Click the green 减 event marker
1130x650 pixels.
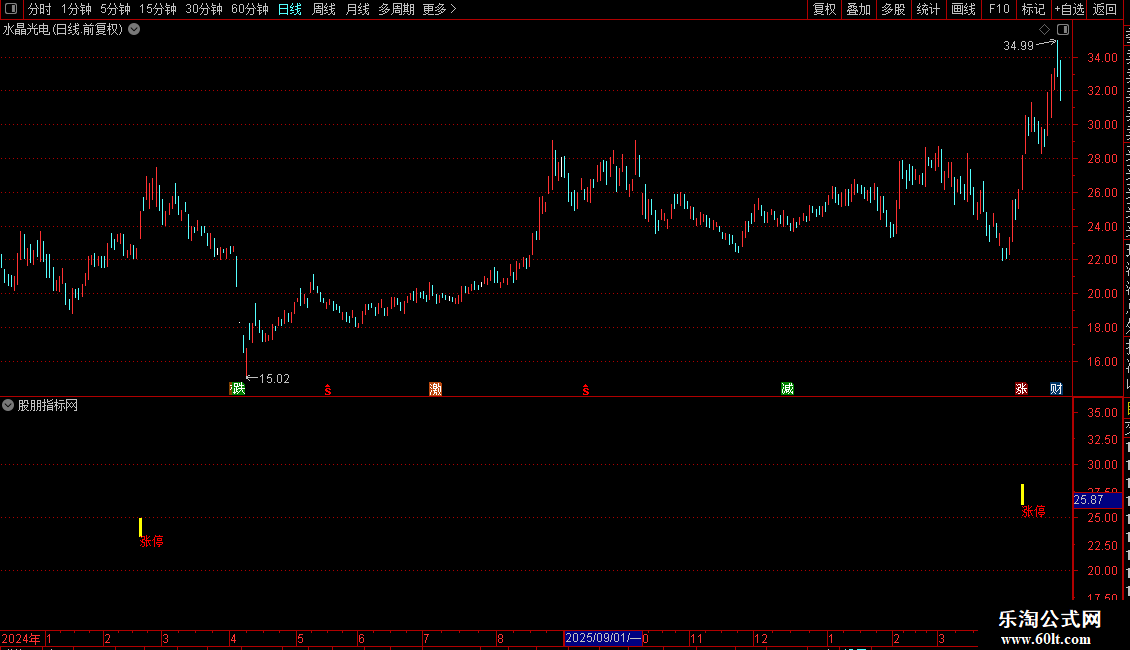pyautogui.click(x=787, y=389)
